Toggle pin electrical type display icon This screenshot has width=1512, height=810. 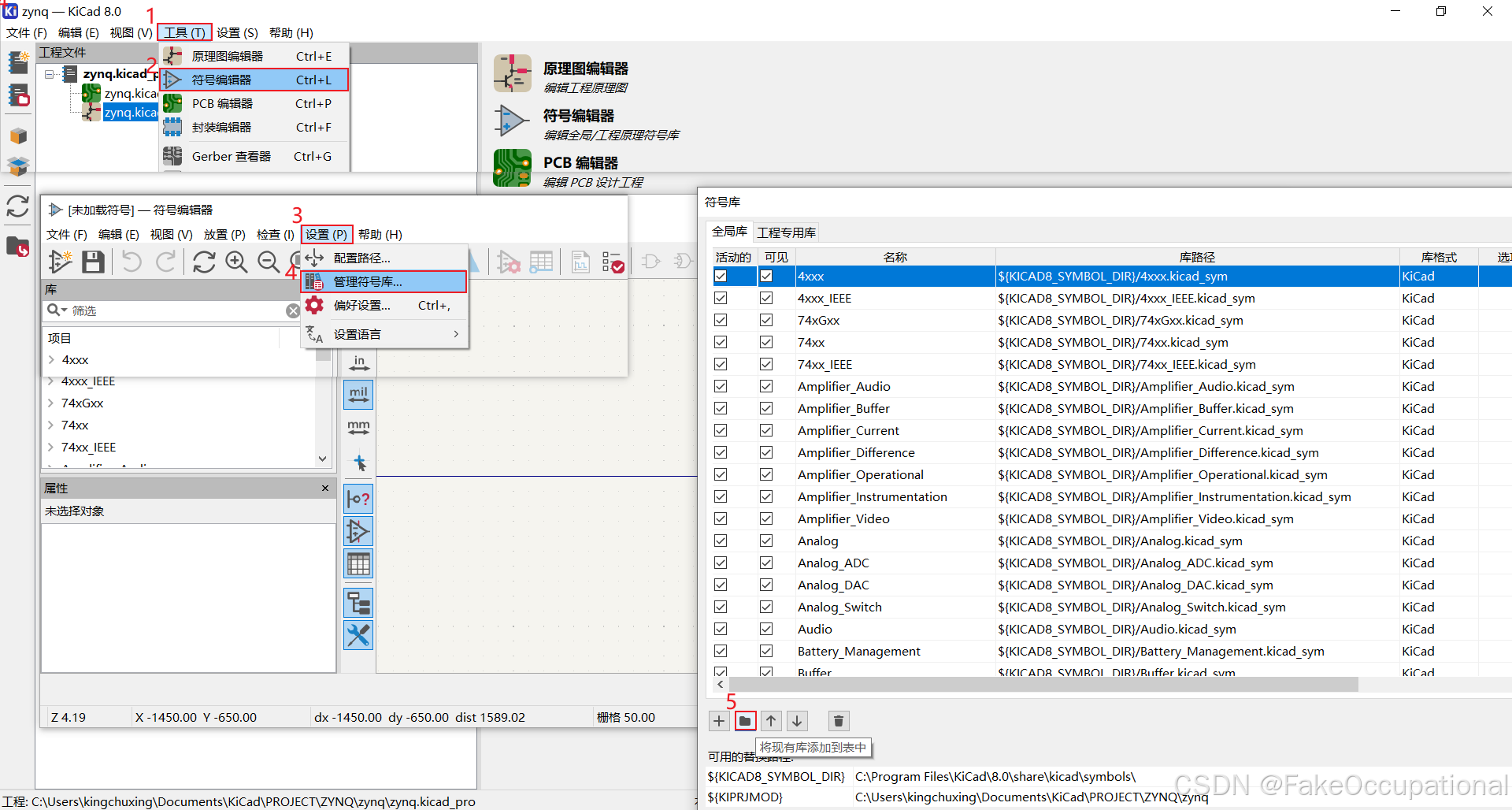tap(358, 499)
